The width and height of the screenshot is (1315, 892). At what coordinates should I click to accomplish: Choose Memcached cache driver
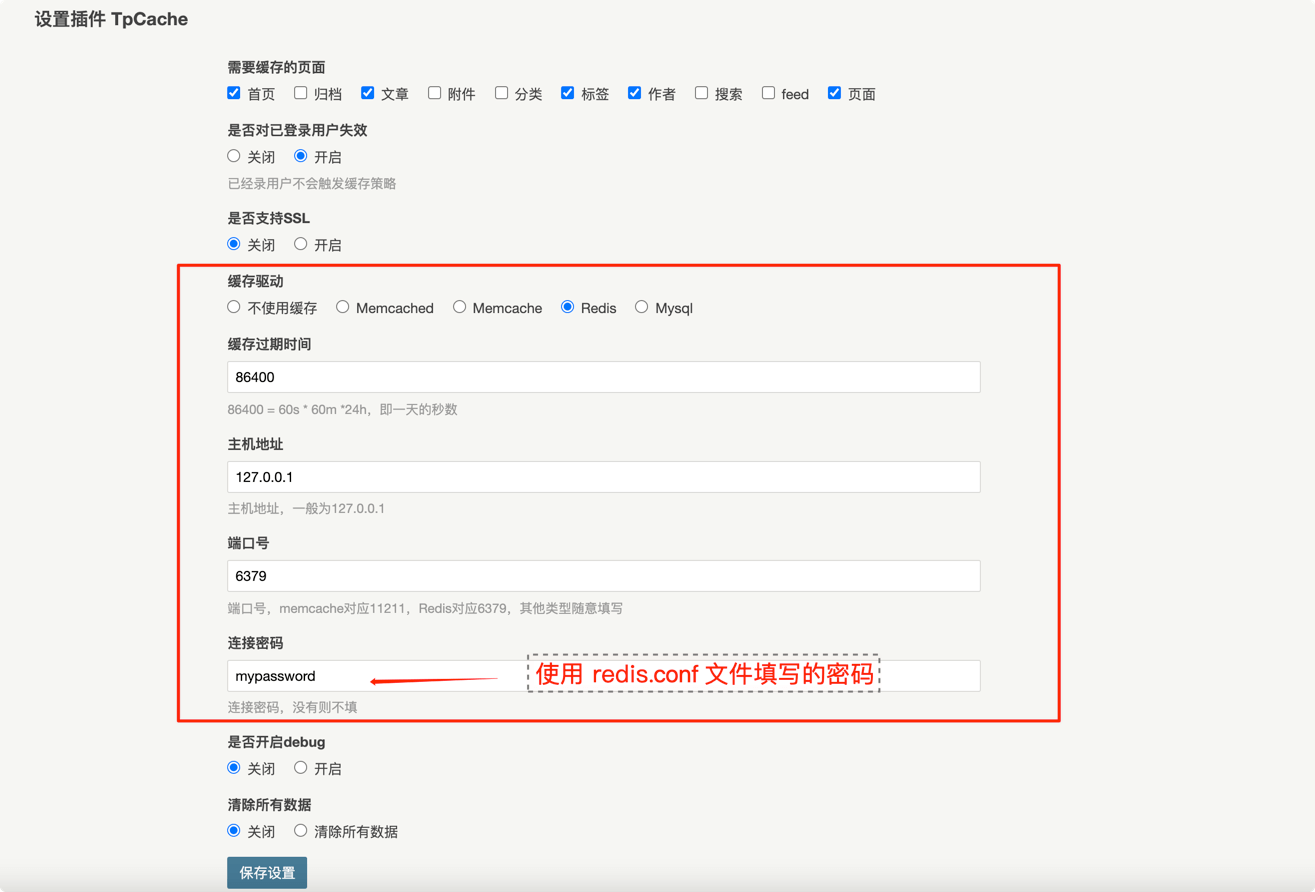[342, 307]
